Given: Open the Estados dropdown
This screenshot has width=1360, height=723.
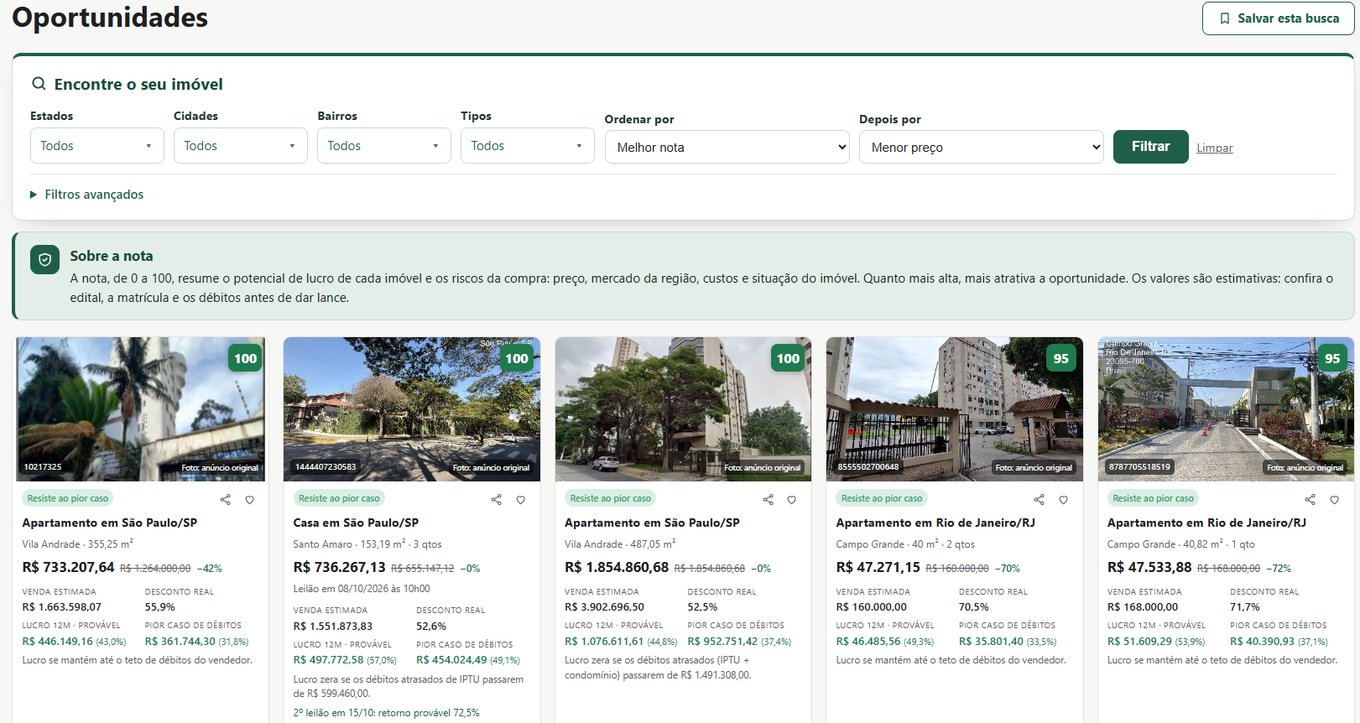Looking at the screenshot, I should 97,146.
